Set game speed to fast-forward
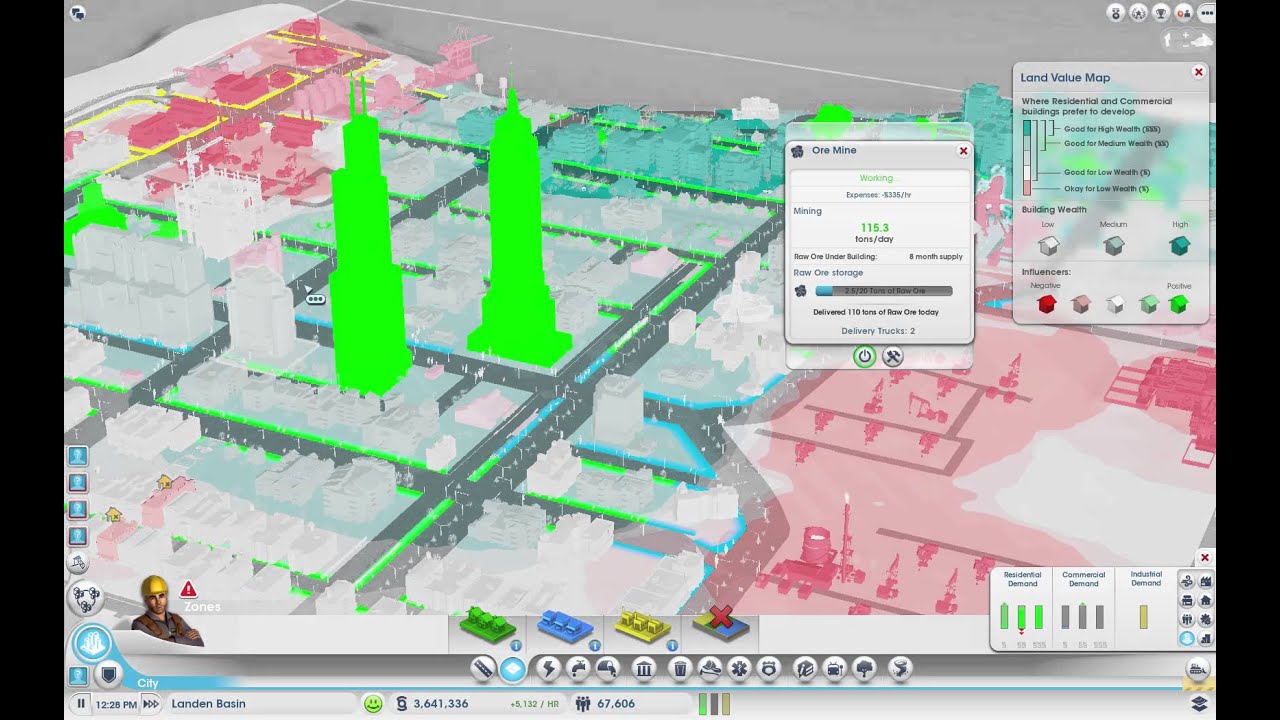 click(151, 704)
